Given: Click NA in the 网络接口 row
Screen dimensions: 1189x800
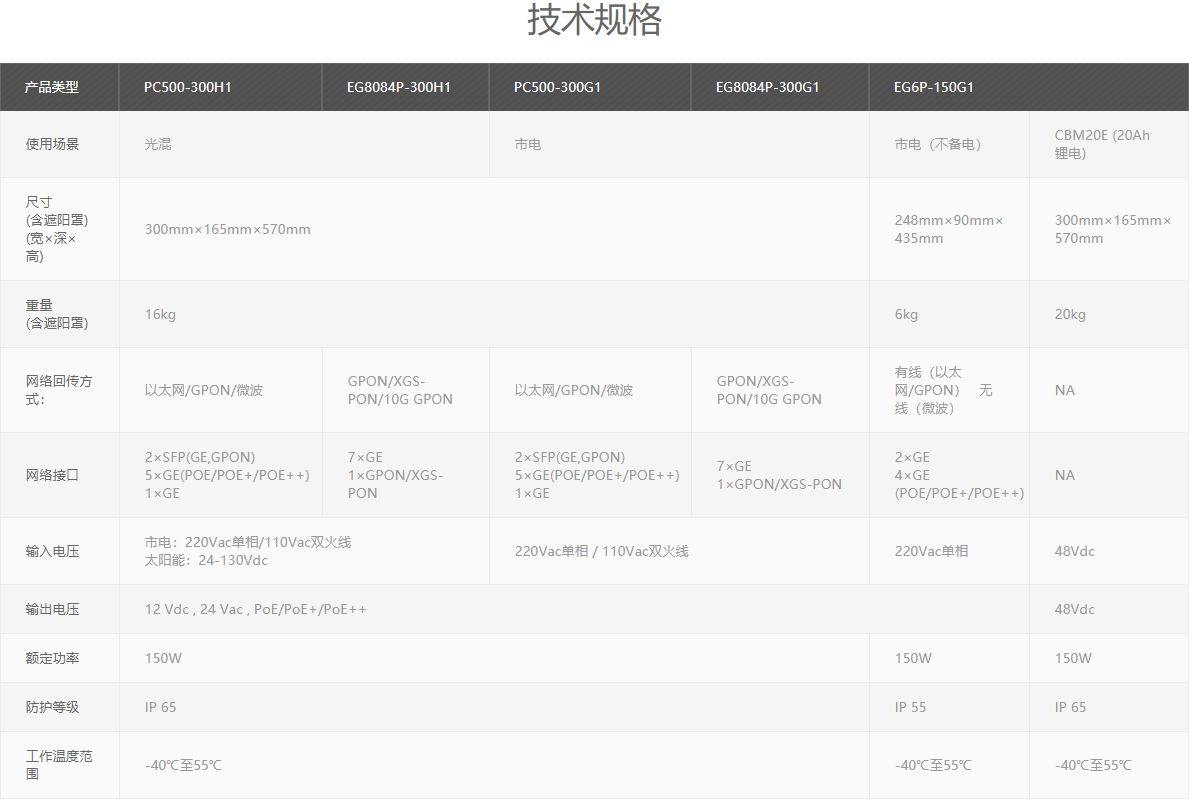Looking at the screenshot, I should coord(1109,475).
